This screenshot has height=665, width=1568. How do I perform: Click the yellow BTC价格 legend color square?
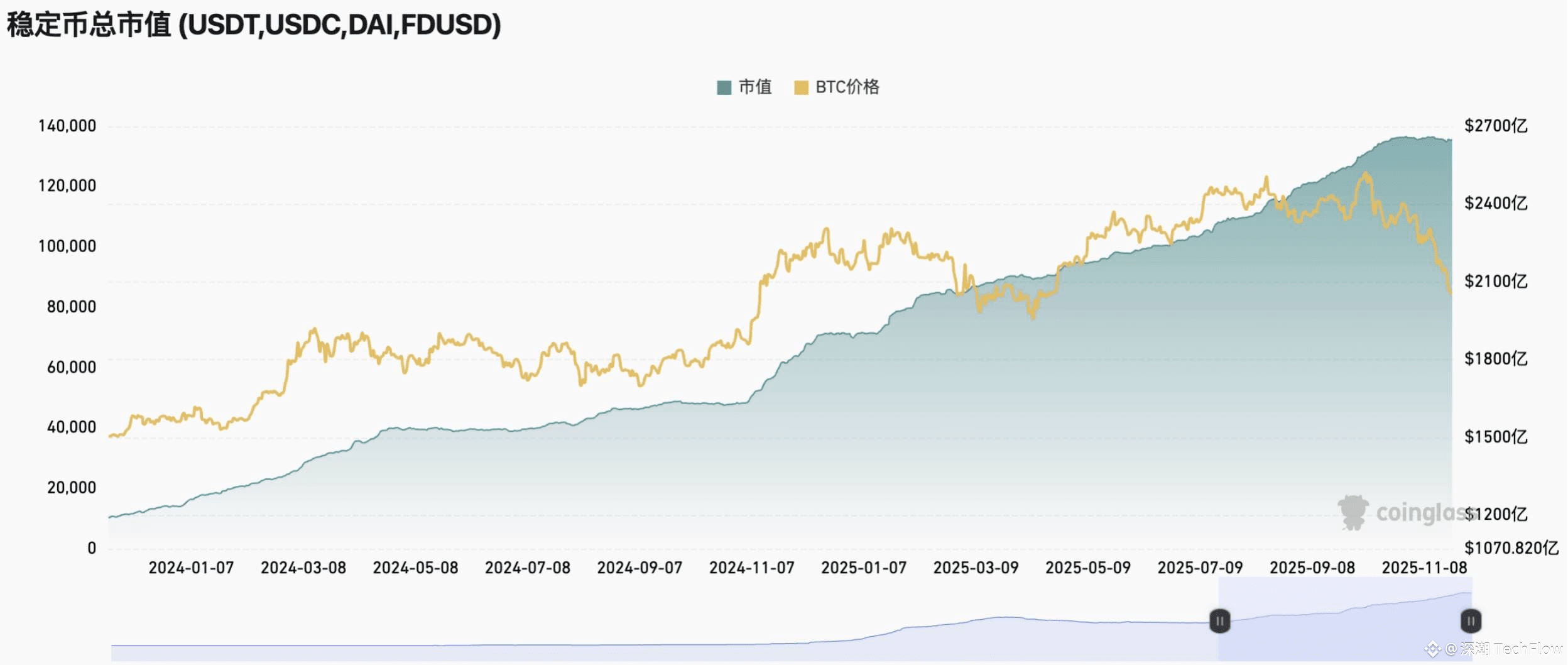[x=801, y=87]
